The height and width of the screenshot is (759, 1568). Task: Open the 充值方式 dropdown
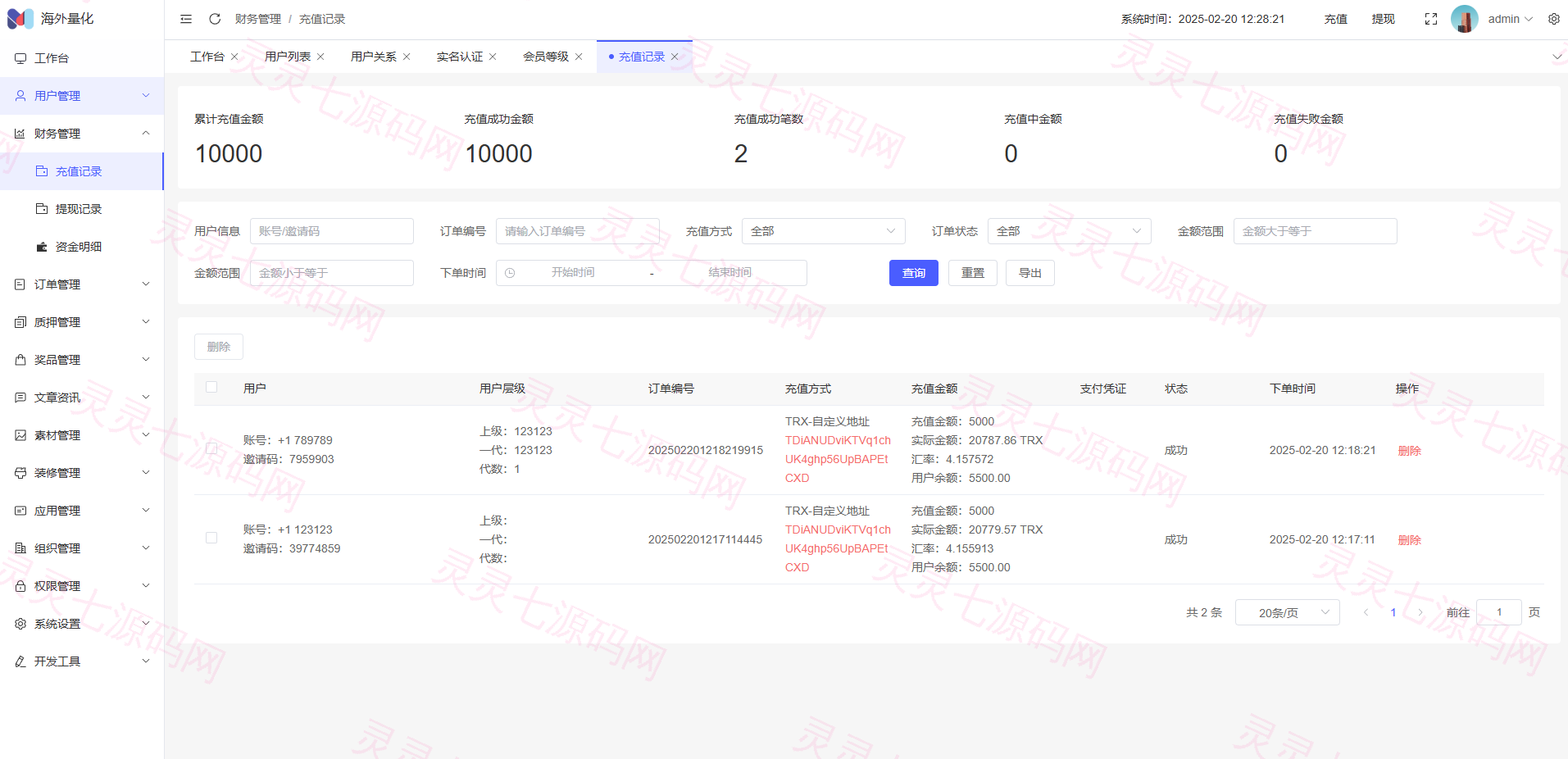coord(823,231)
